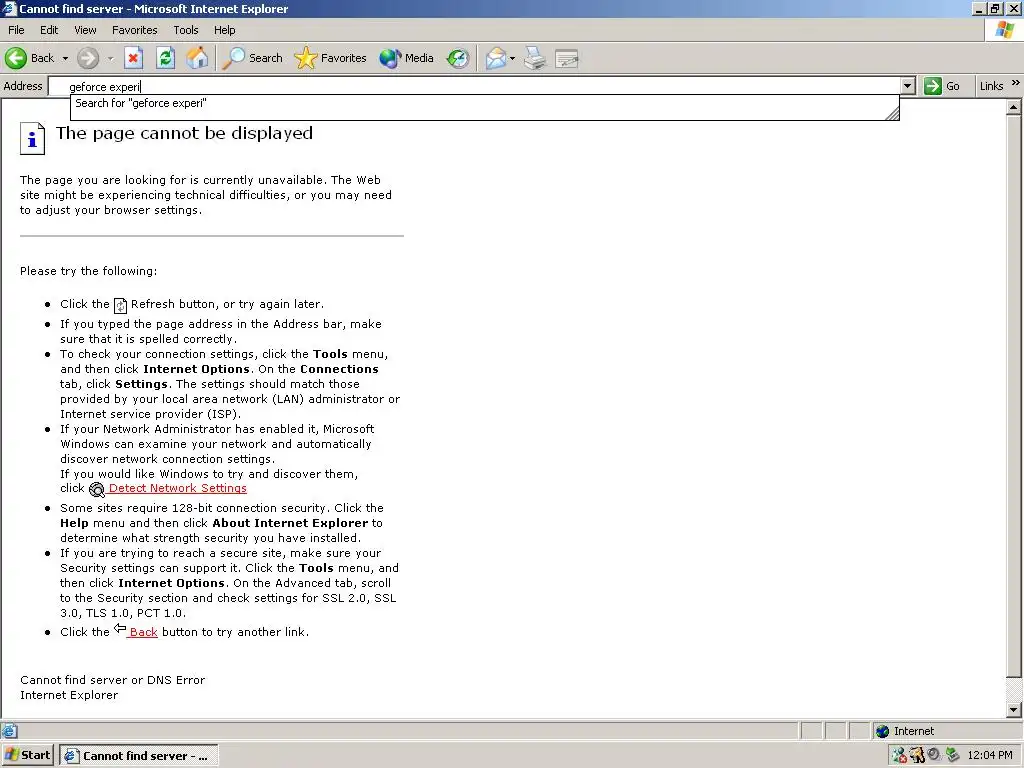
Task: Click the gray round speaker tray icon
Action: point(935,754)
